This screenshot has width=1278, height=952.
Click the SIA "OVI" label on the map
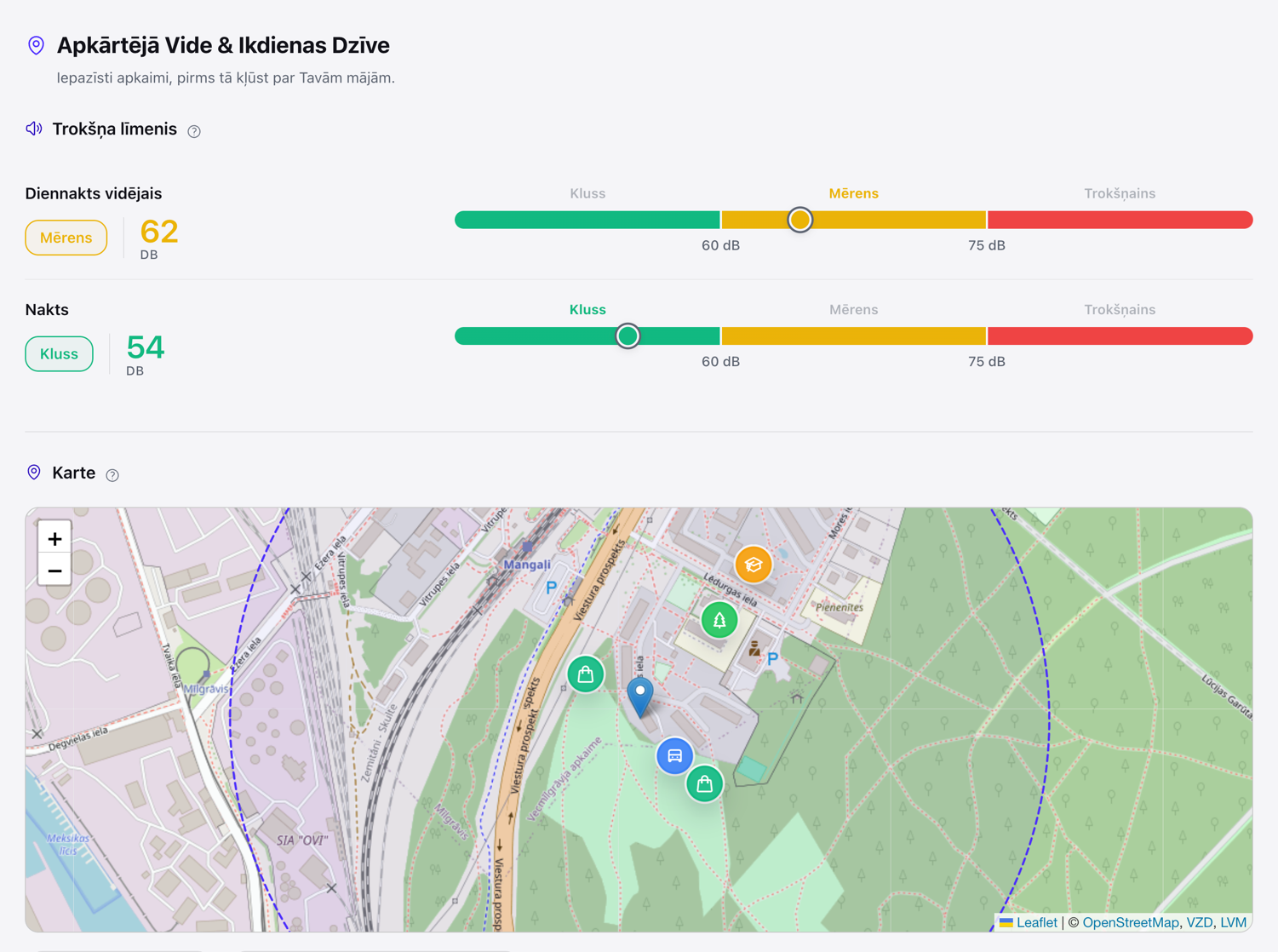[x=302, y=840]
